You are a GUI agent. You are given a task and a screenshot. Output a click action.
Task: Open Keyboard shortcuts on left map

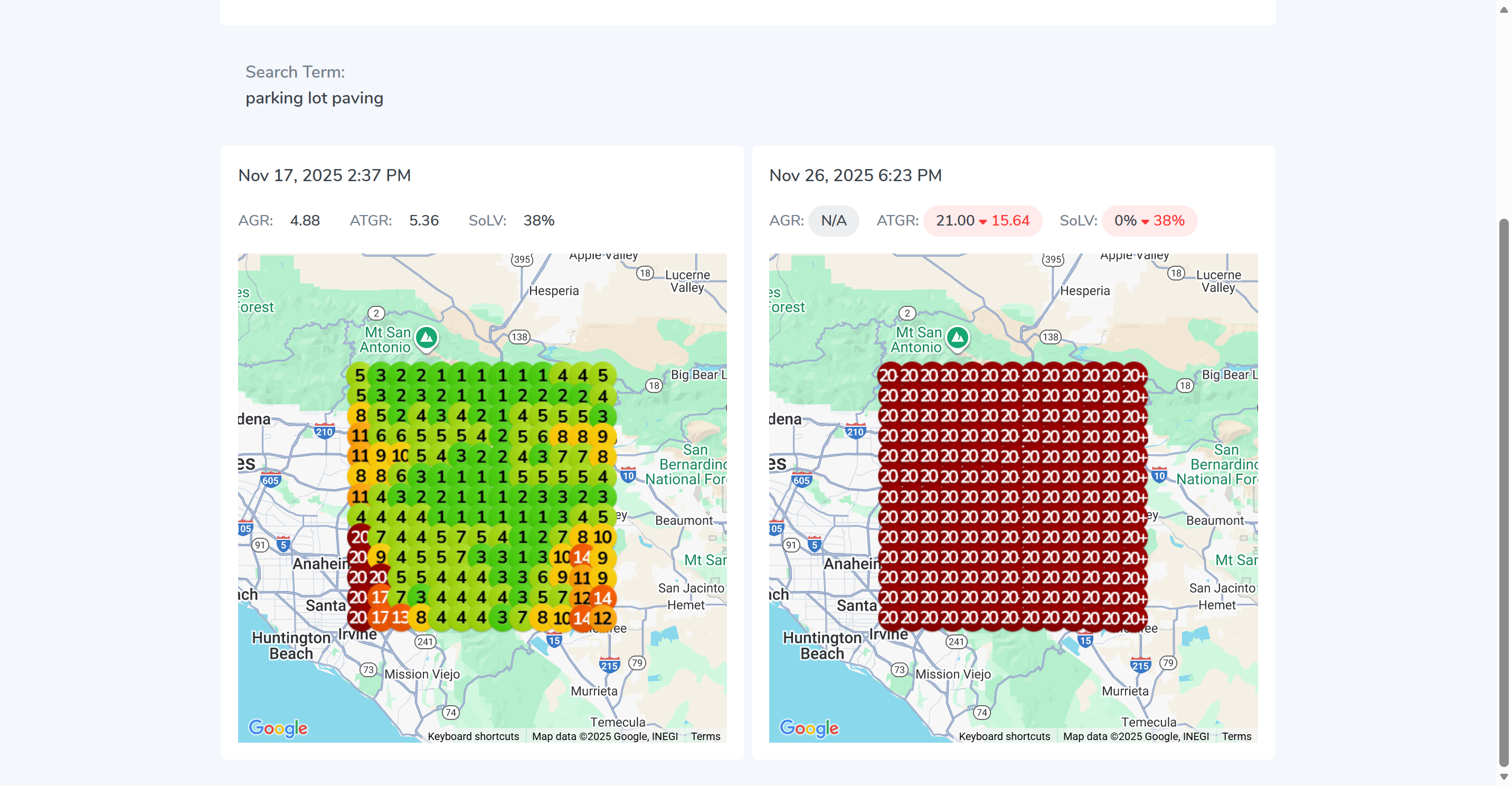[473, 736]
